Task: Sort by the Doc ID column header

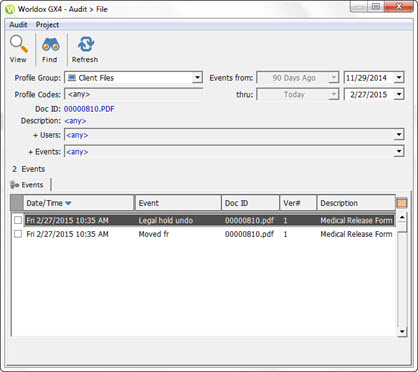Action: coord(250,203)
